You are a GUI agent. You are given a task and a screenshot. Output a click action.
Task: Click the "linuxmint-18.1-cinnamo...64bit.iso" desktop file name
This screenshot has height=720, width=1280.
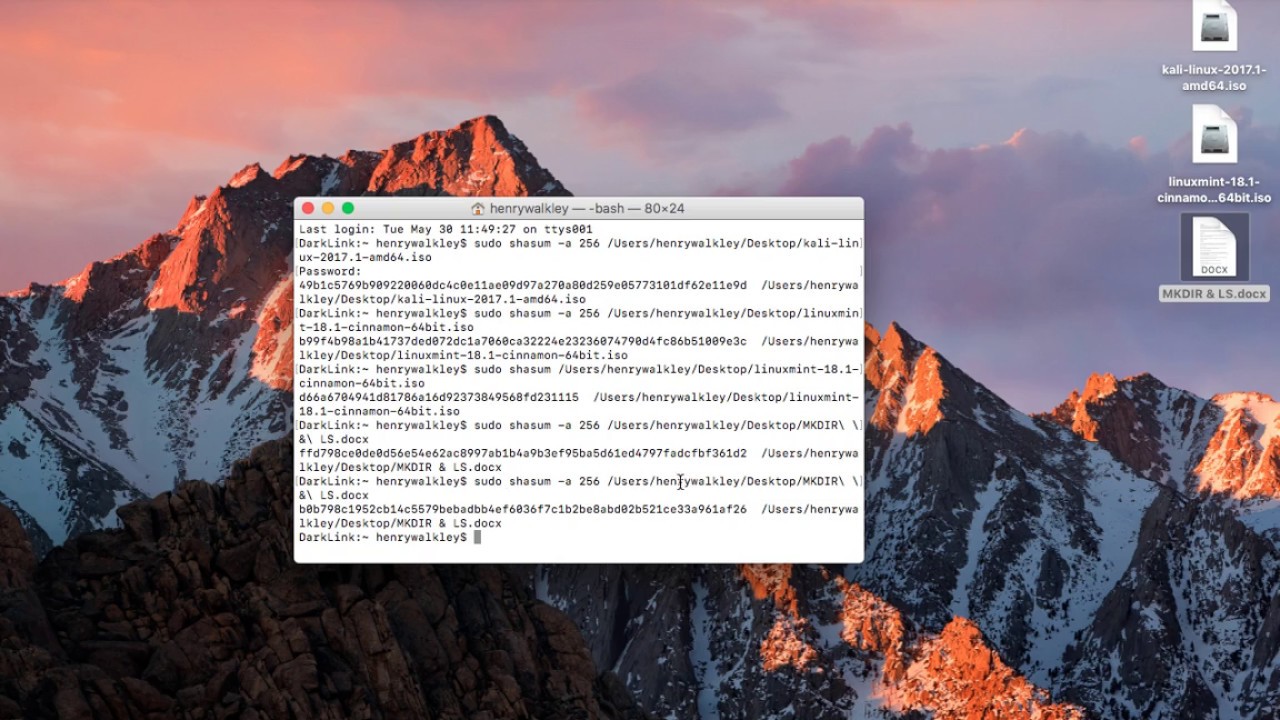(x=1214, y=189)
